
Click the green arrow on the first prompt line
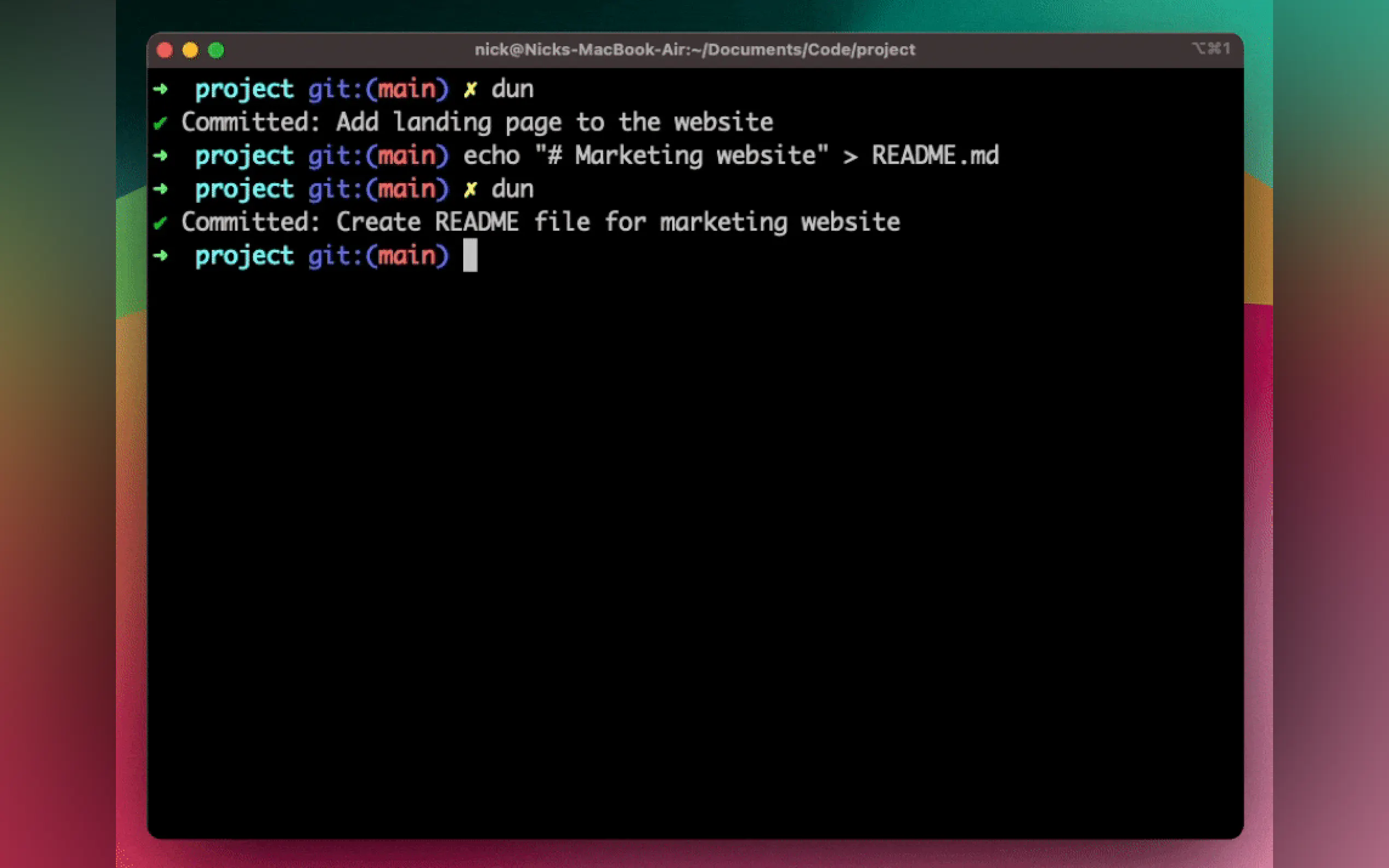click(161, 89)
